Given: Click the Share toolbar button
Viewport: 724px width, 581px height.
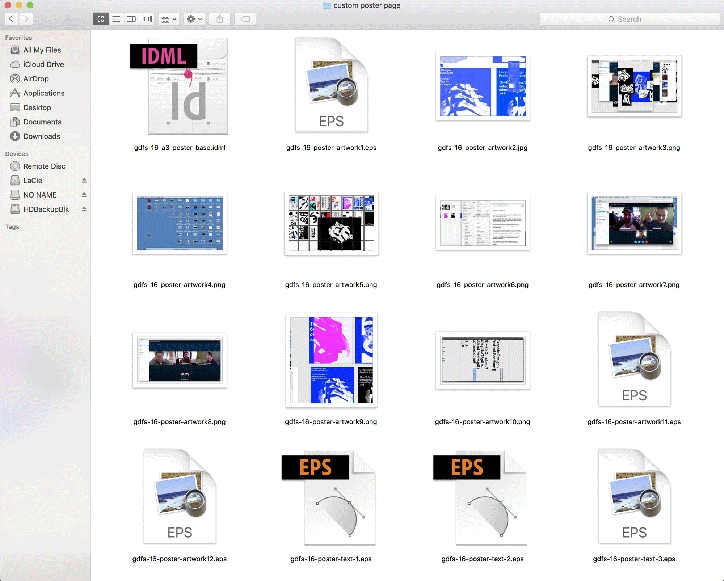Looking at the screenshot, I should (x=220, y=19).
